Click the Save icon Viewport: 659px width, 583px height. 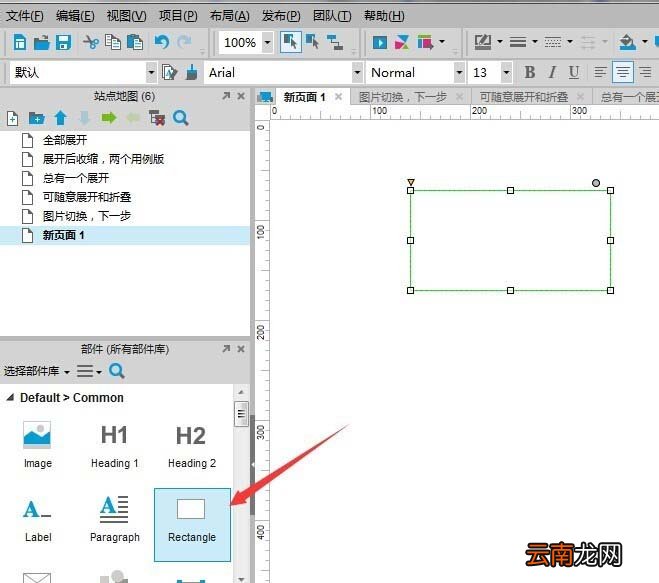coord(63,42)
